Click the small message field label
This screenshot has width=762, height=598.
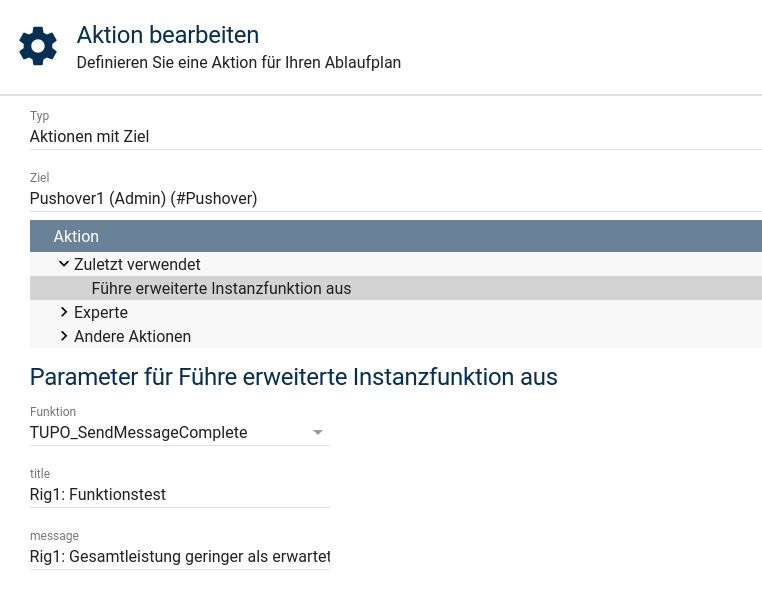point(54,536)
